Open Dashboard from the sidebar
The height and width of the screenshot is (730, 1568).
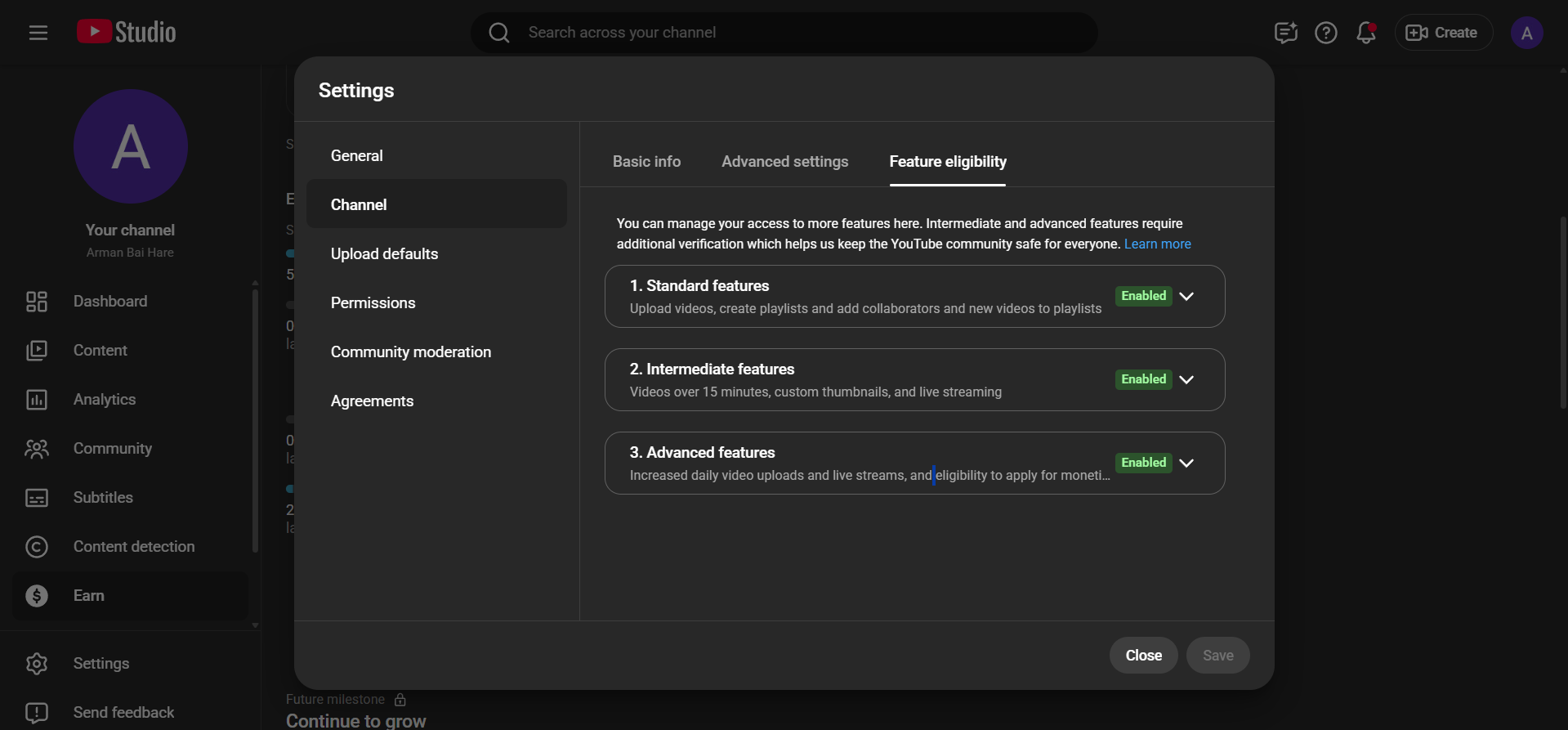click(x=110, y=302)
